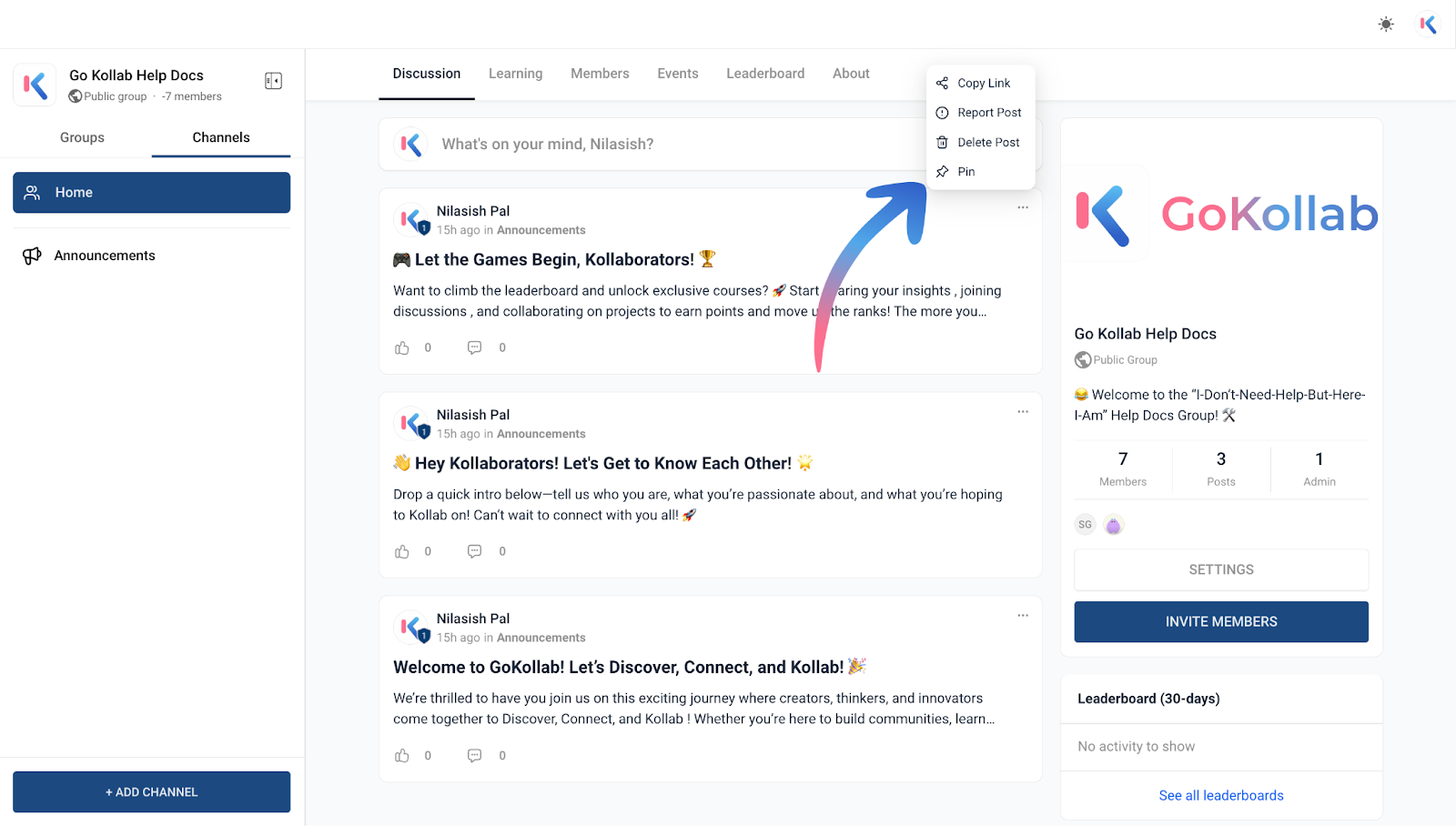Click the Announcements megaphone icon
This screenshot has height=826, width=1456.
[x=32, y=256]
